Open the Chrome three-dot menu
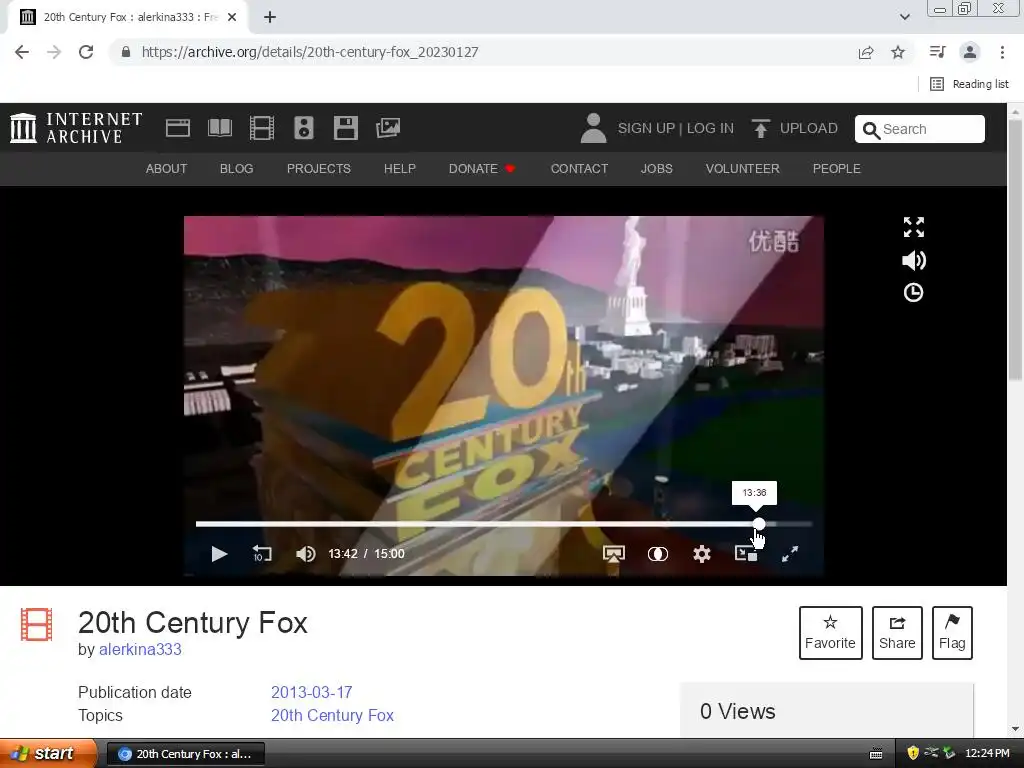Viewport: 1024px width, 768px height. click(x=1002, y=52)
